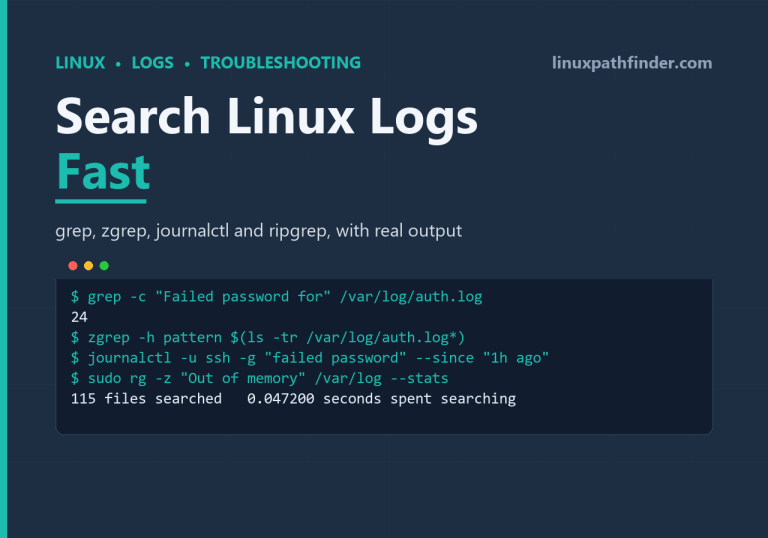Click the subtitle starting 'grep, zgrep, journalctl'

259,231
